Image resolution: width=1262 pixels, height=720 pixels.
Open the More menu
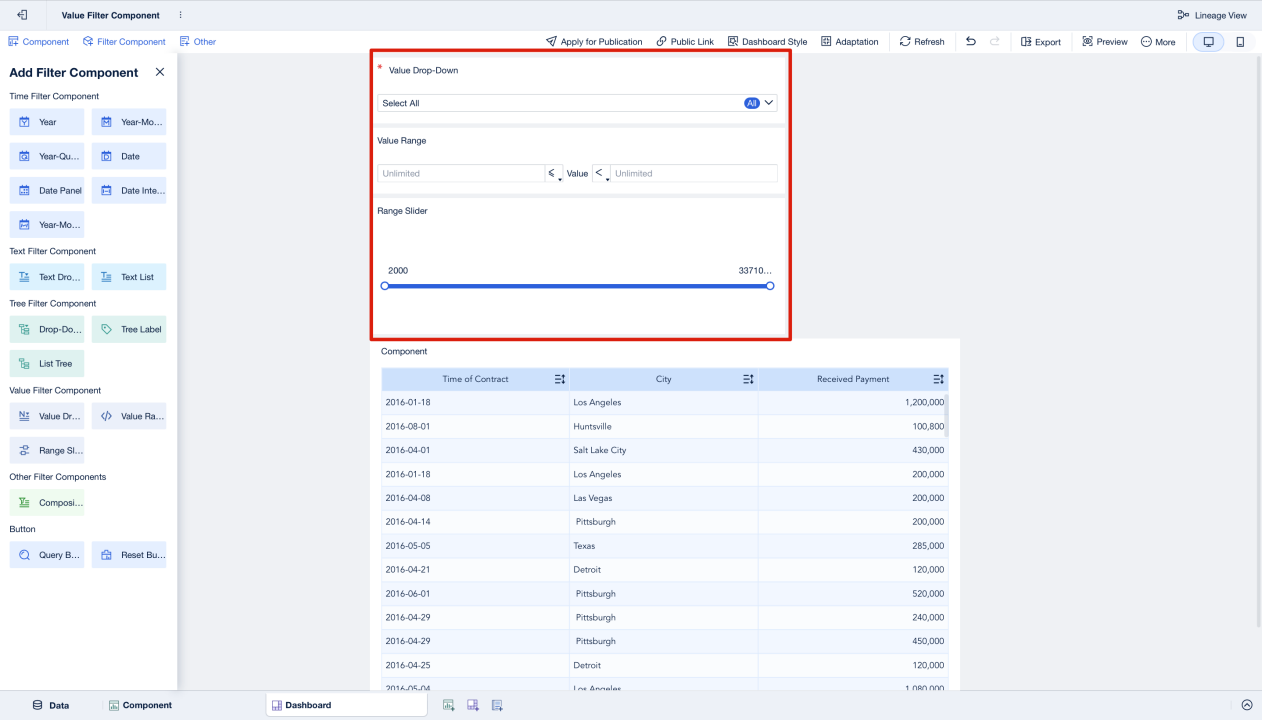tap(1158, 42)
